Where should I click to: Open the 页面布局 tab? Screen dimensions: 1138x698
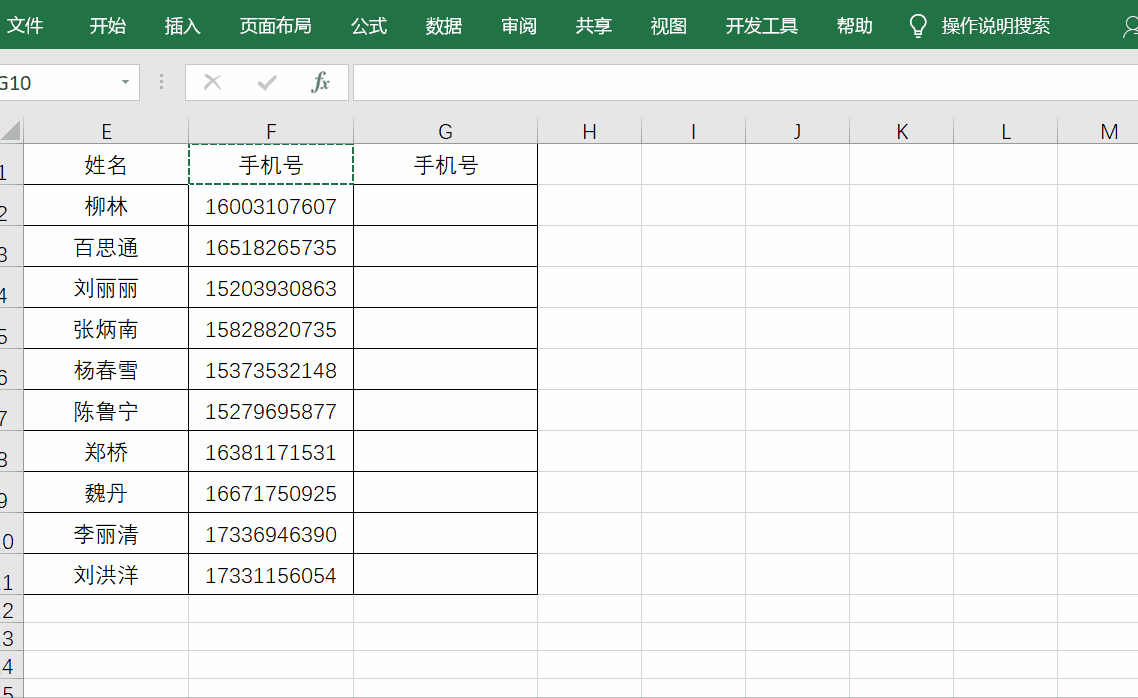(x=274, y=26)
